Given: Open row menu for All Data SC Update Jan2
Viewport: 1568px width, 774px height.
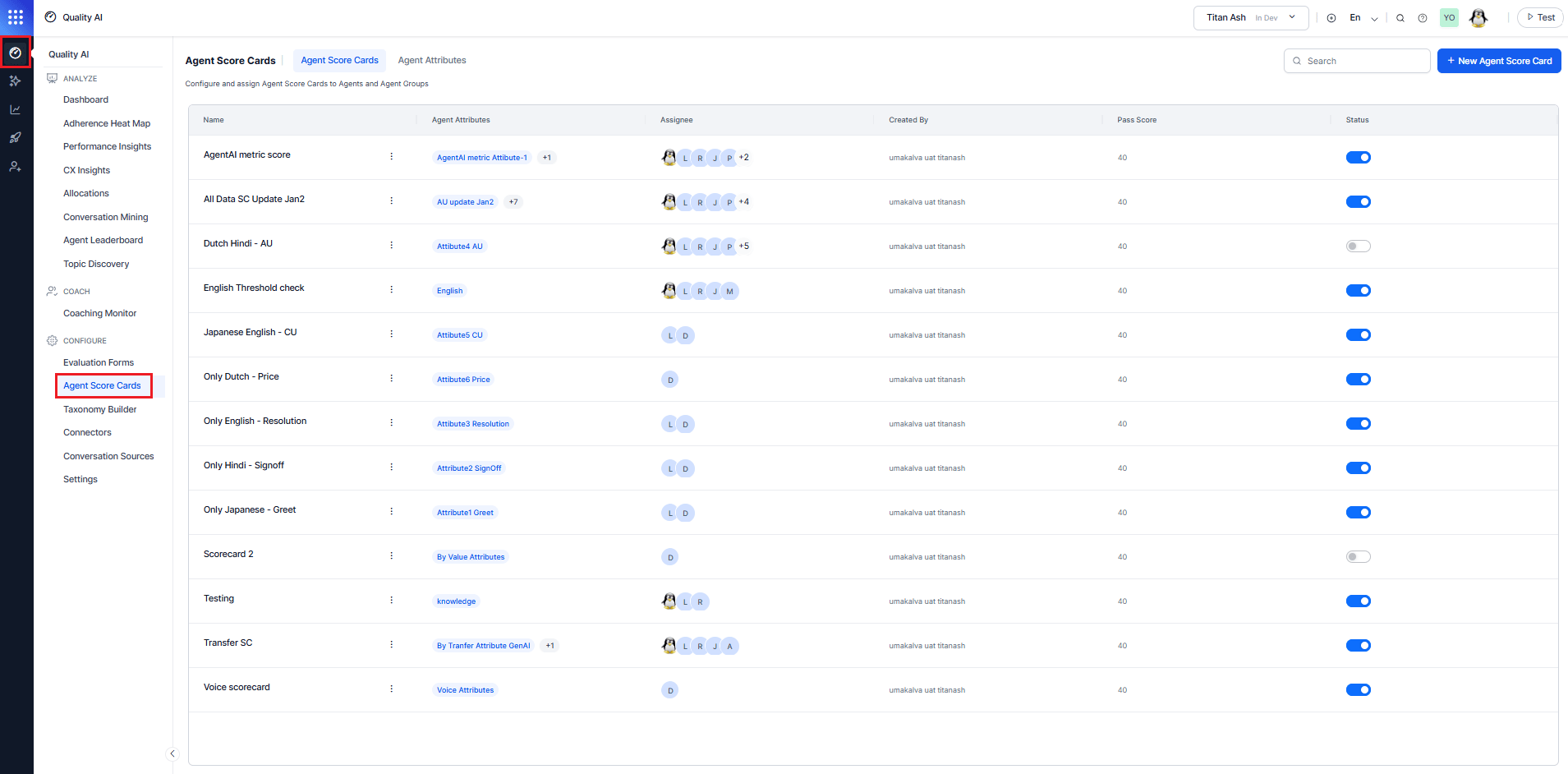Looking at the screenshot, I should coord(391,200).
